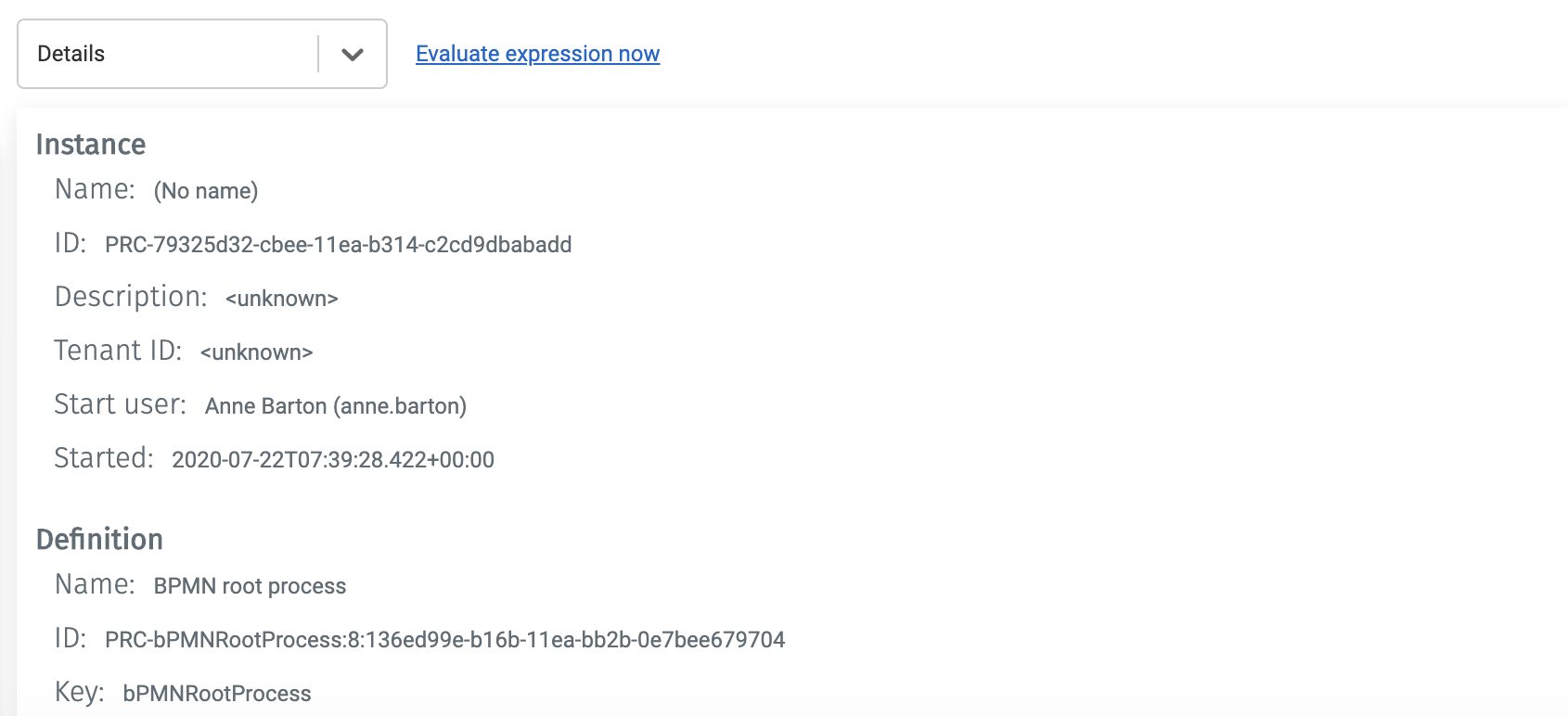Click the Definition section heading
The image size is (1568, 716).
(x=99, y=540)
